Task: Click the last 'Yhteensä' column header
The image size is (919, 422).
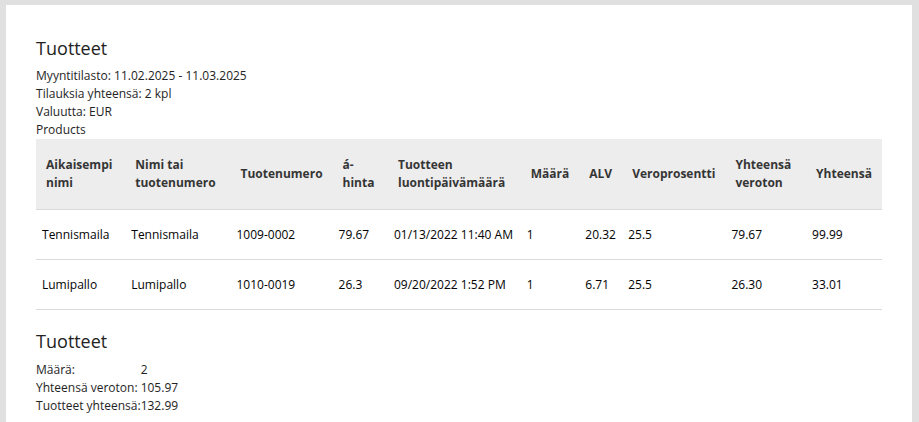Action: (843, 173)
